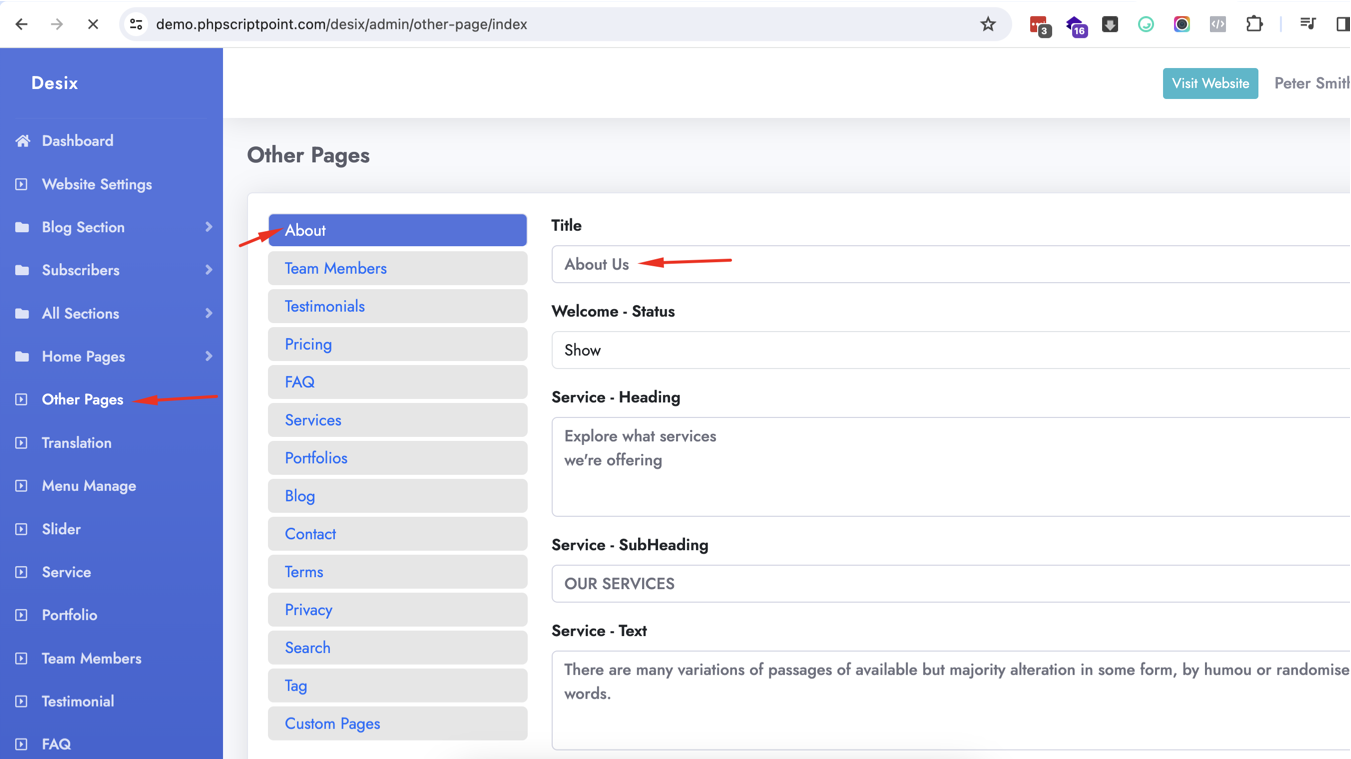The width and height of the screenshot is (1351, 759).
Task: Go to Menu Manage in sidebar
Action: click(x=89, y=486)
